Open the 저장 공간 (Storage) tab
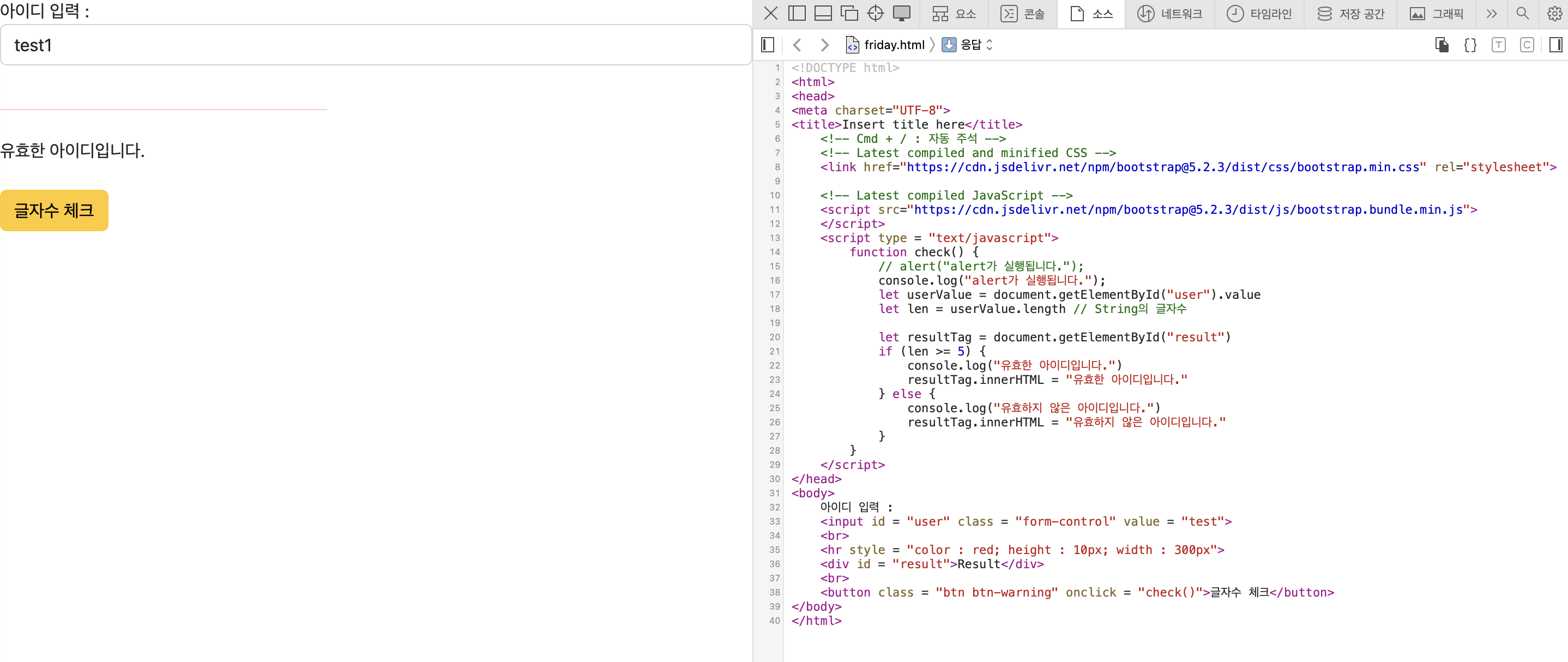The height and width of the screenshot is (662, 1568). [1350, 14]
